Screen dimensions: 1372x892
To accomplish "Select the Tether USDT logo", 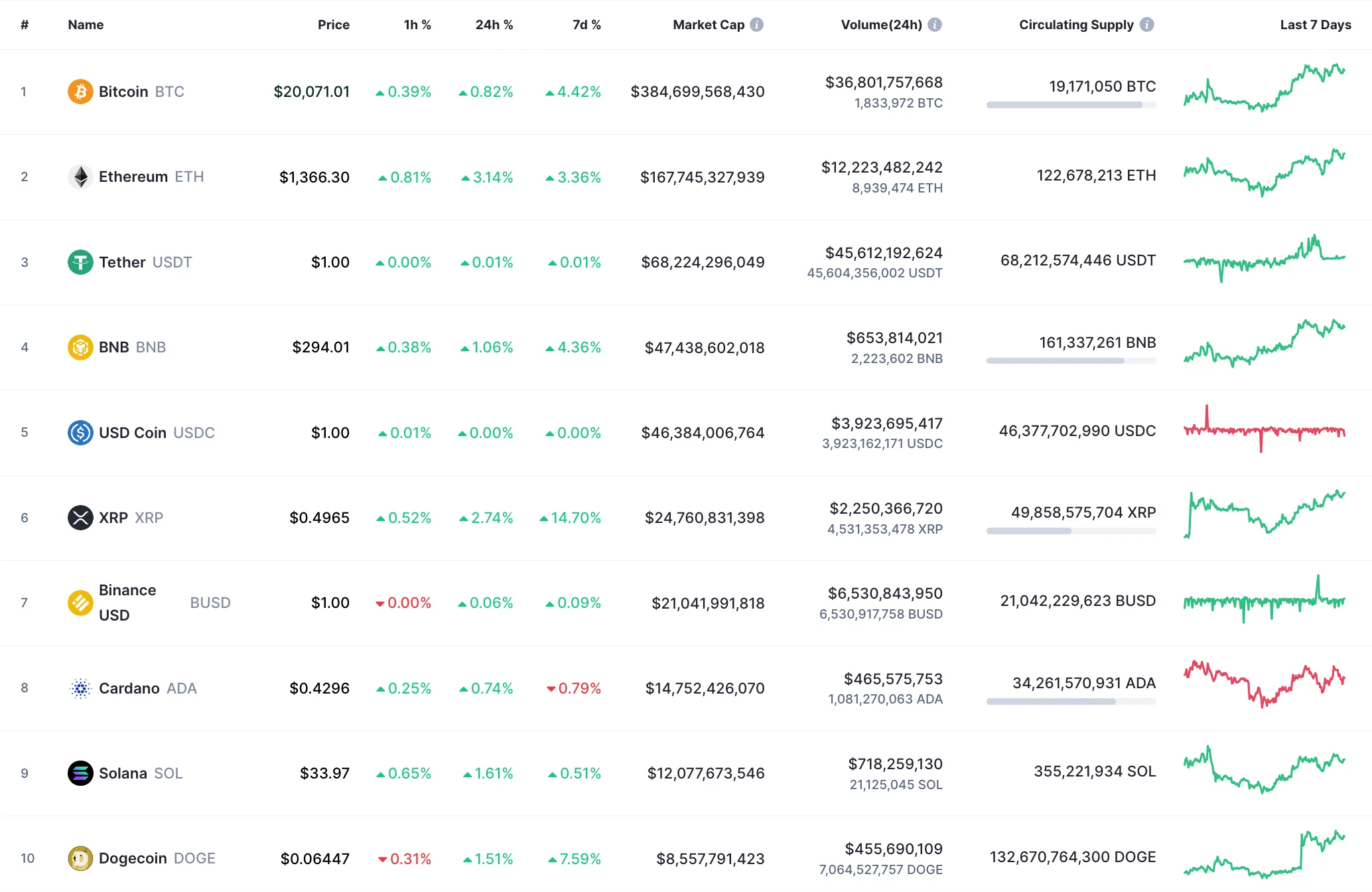I will [x=80, y=261].
